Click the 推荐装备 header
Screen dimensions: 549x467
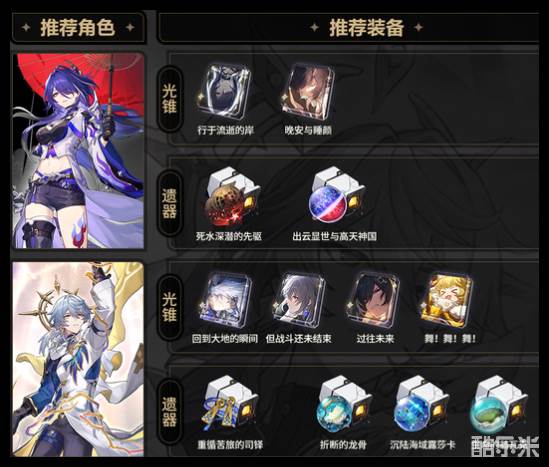pyautogui.click(x=366, y=28)
